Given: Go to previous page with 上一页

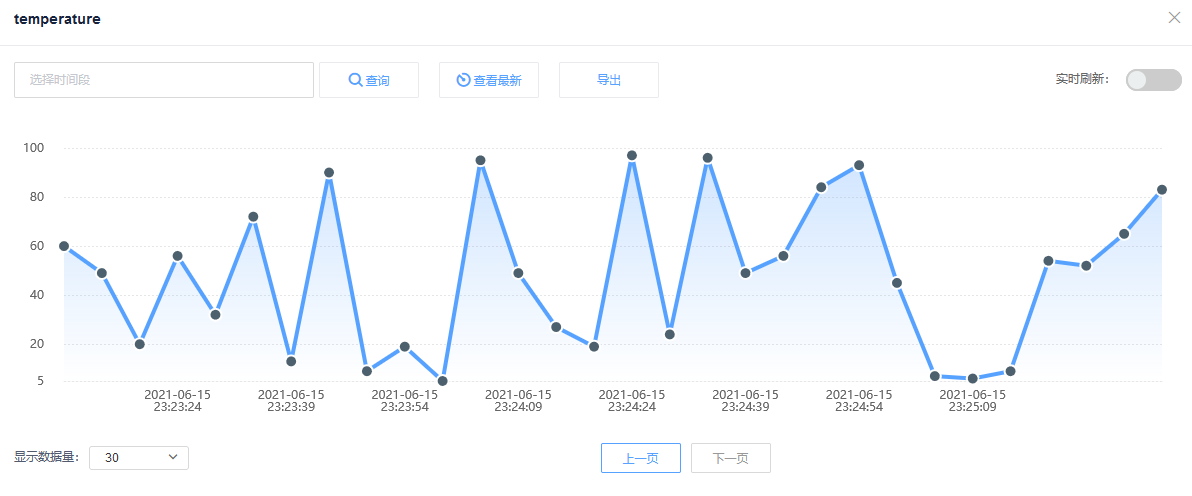Looking at the screenshot, I should (x=641, y=458).
